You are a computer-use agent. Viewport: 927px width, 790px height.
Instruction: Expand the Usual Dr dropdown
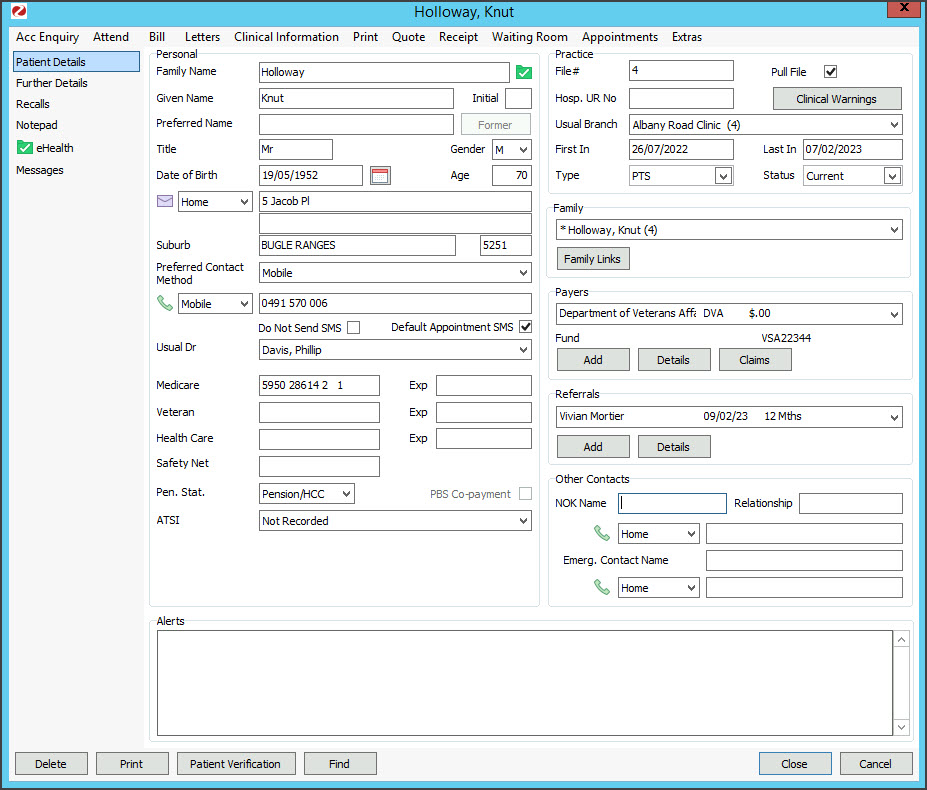(524, 351)
